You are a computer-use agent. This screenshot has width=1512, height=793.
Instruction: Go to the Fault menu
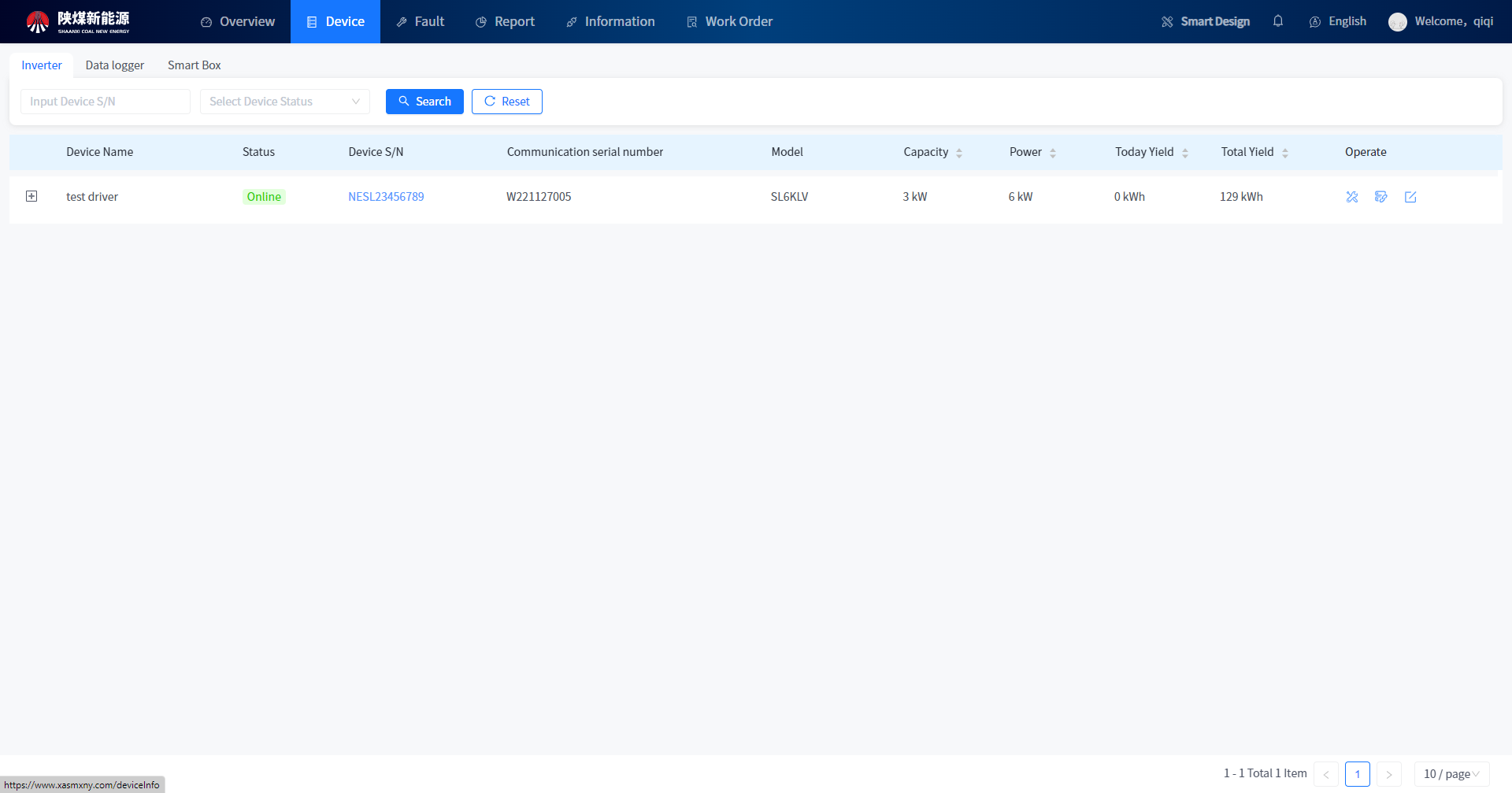[x=421, y=21]
